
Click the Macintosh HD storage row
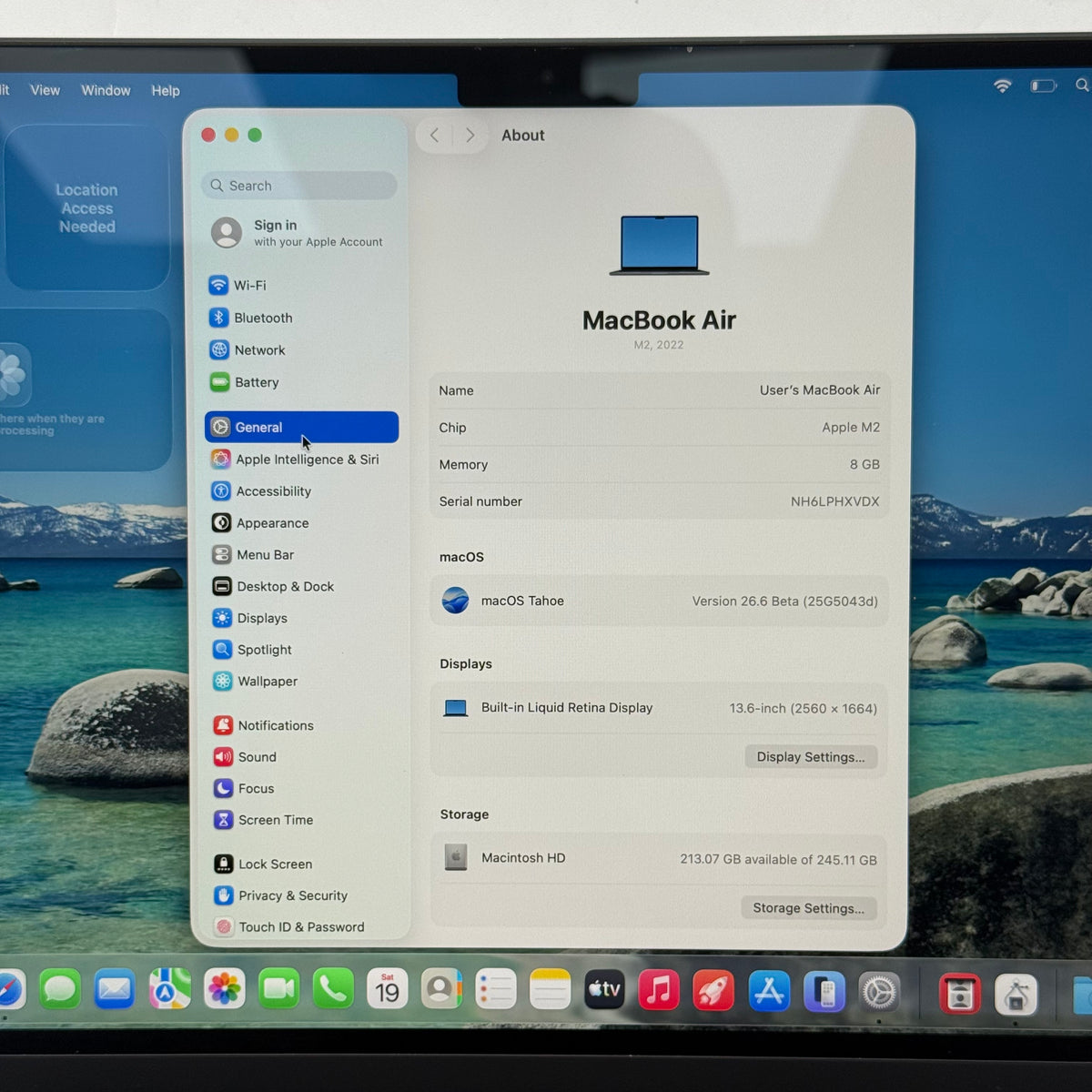click(660, 858)
